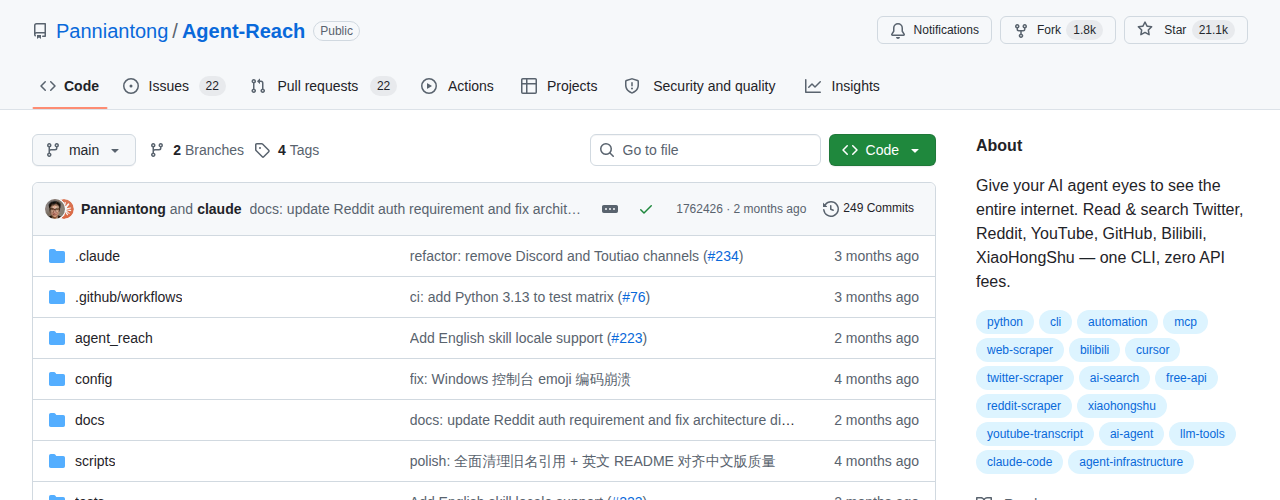This screenshot has width=1280, height=500.
Task: Expand commit message ellipsis button
Action: coord(610,209)
